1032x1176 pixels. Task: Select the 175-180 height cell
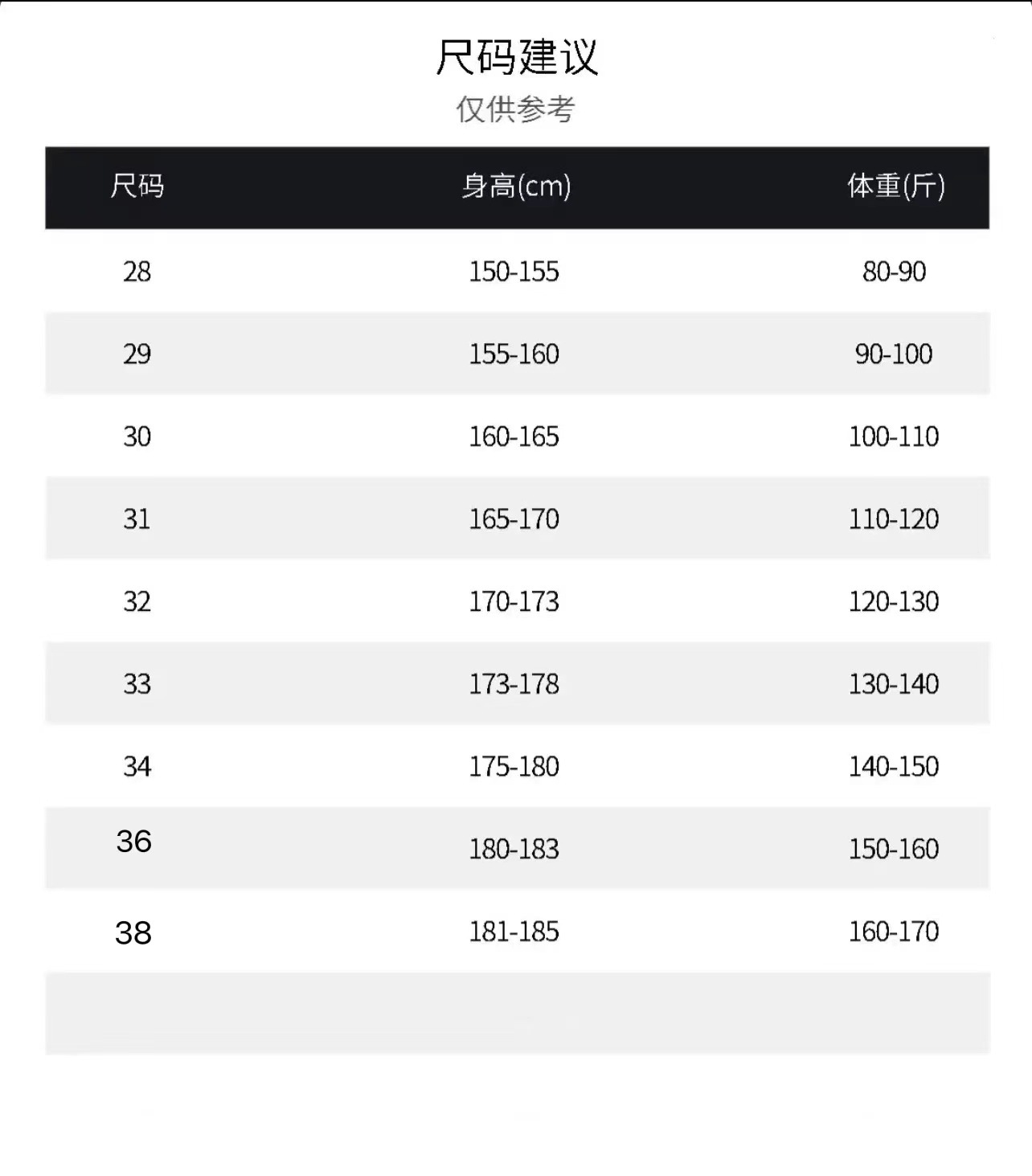[x=514, y=767]
